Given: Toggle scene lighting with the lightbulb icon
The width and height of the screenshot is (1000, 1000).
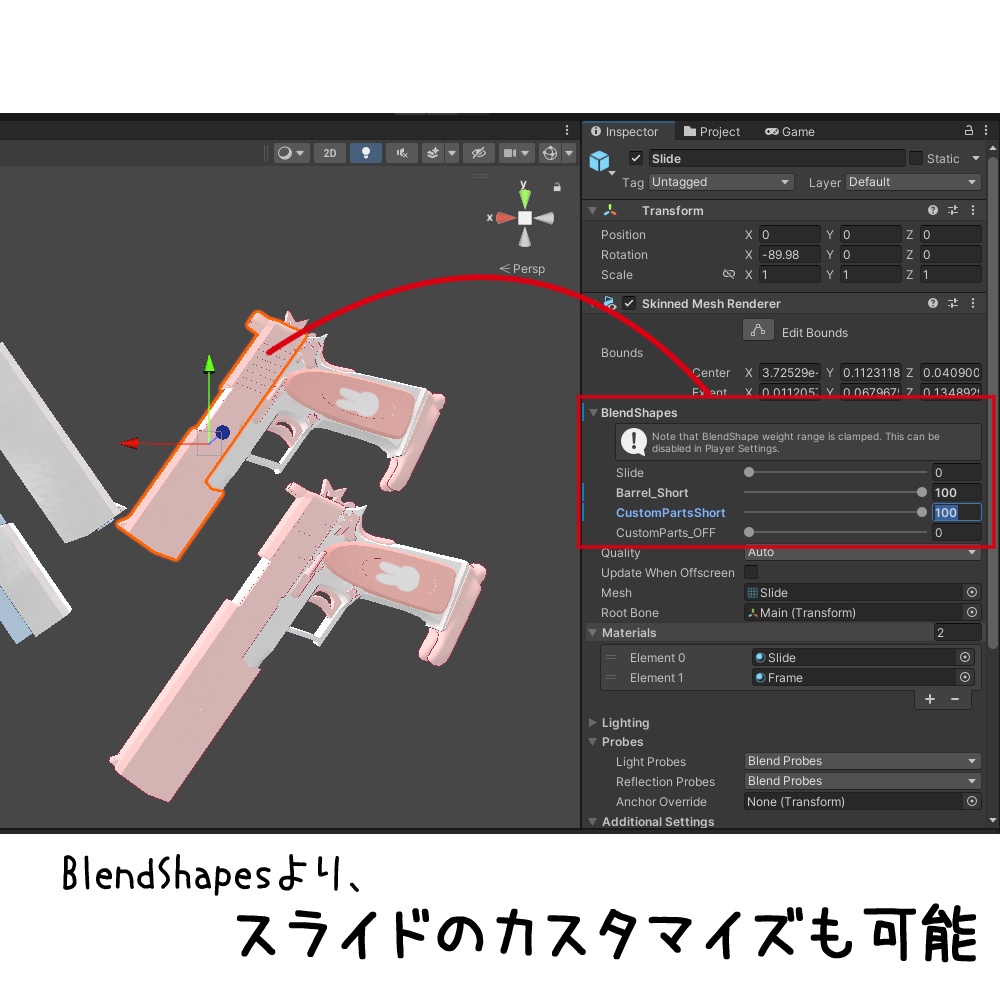Looking at the screenshot, I should (x=365, y=153).
